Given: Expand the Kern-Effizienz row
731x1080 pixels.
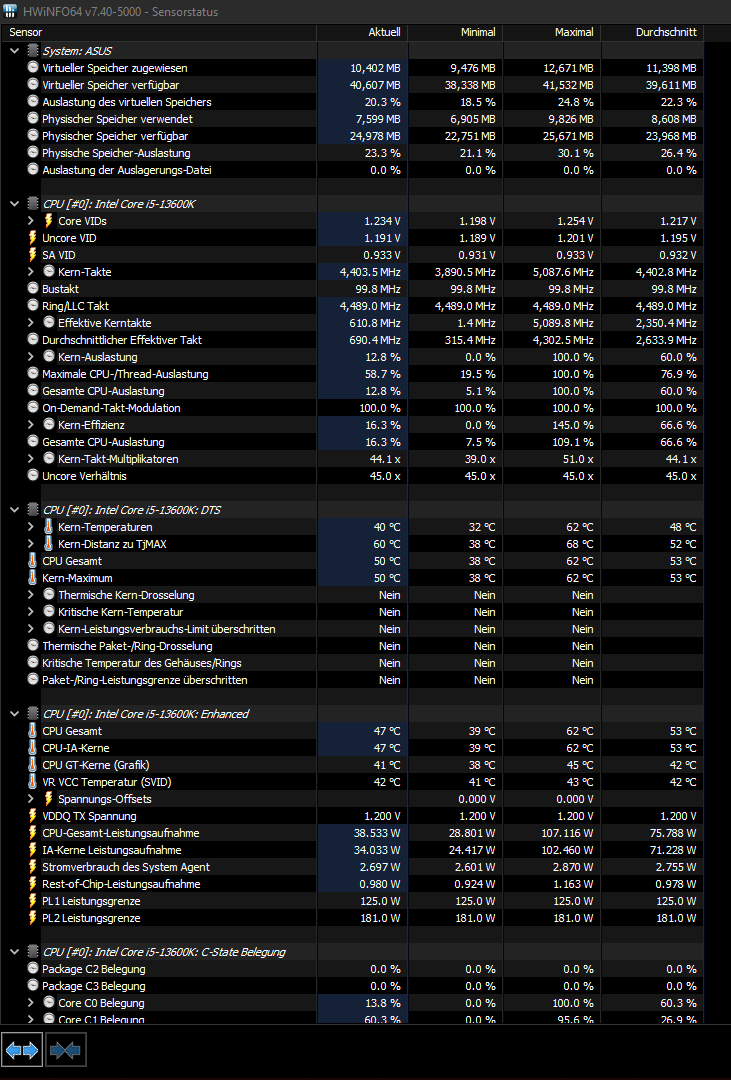Looking at the screenshot, I should (30, 424).
